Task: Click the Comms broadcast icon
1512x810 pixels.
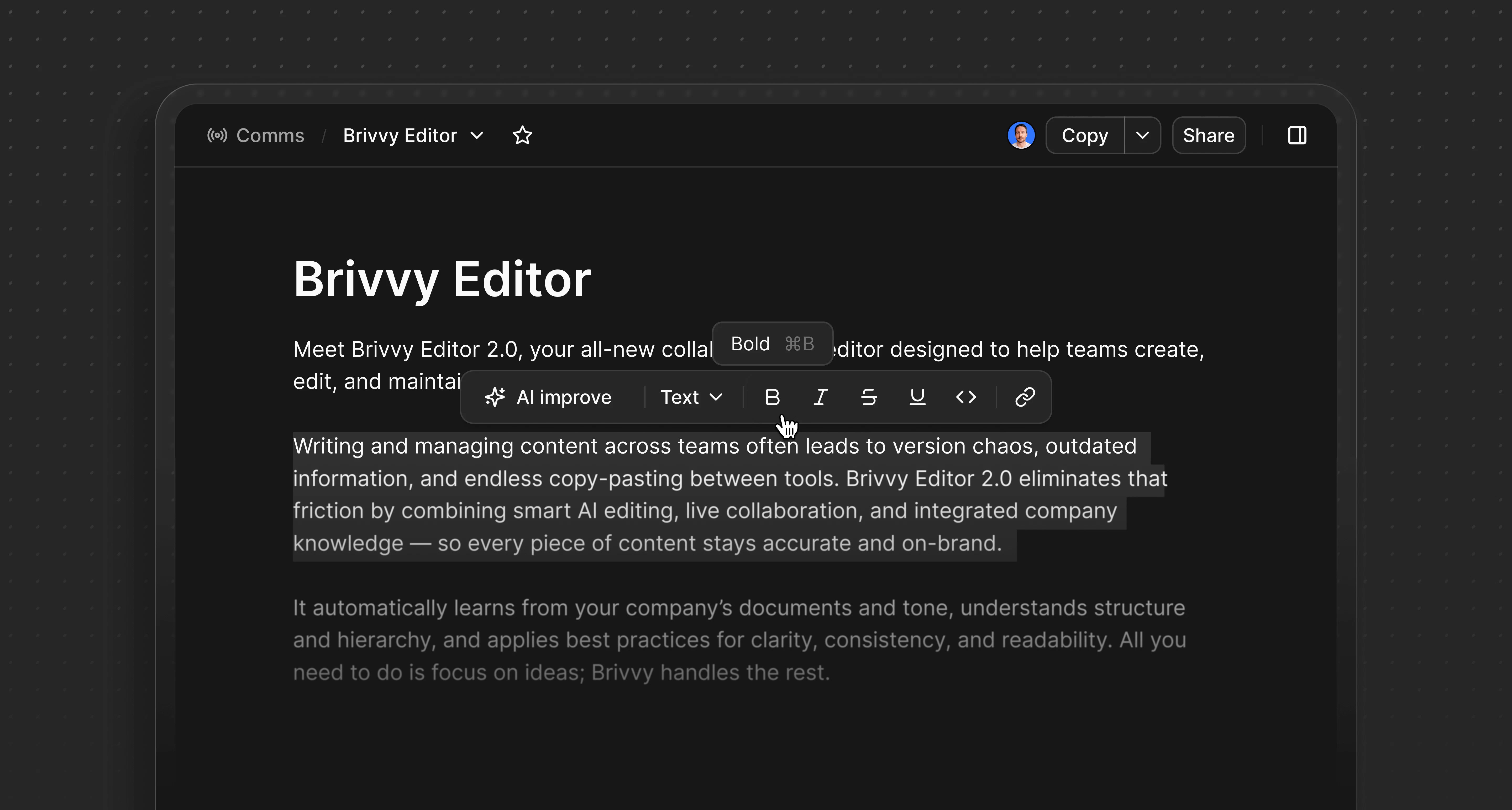Action: click(217, 135)
